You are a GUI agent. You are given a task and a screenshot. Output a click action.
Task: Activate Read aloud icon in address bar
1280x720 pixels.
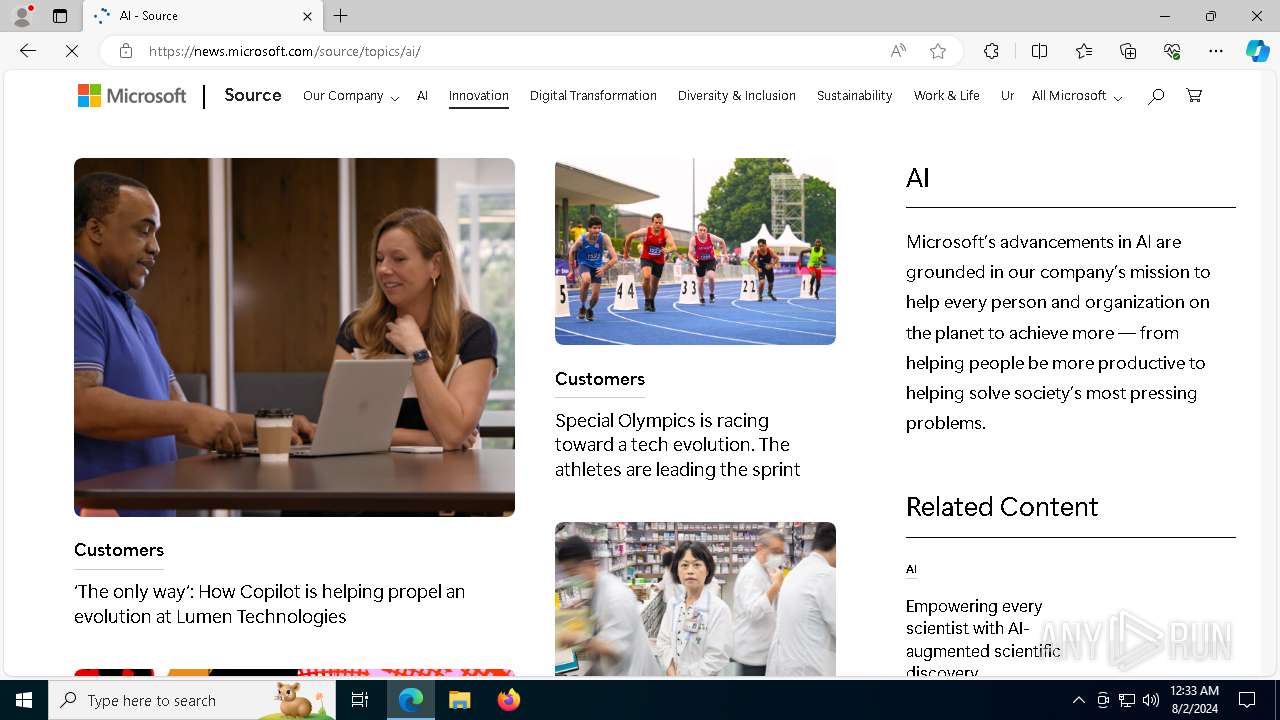898,51
